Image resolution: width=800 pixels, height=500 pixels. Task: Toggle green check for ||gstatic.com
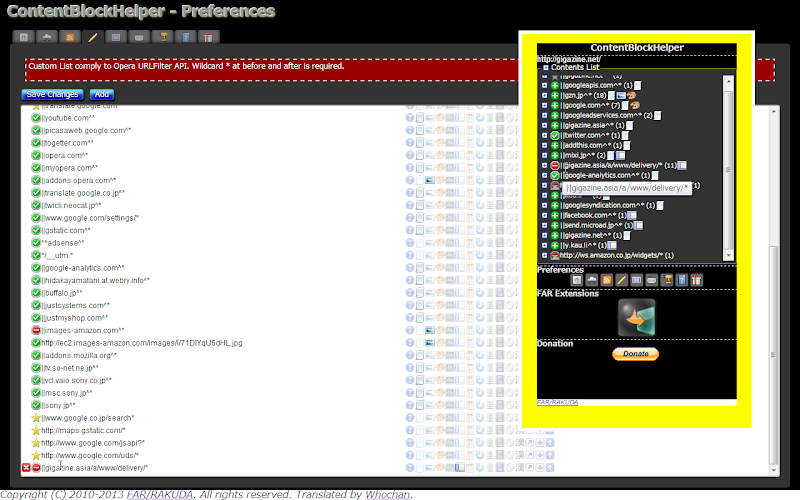pyautogui.click(x=36, y=231)
